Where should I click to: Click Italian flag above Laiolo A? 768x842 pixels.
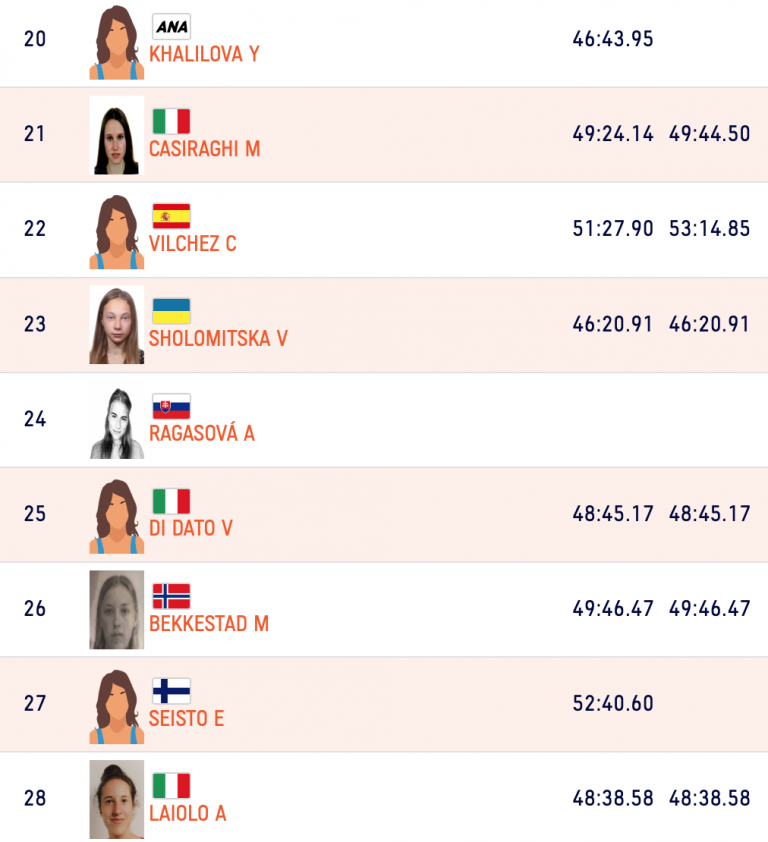tap(171, 786)
